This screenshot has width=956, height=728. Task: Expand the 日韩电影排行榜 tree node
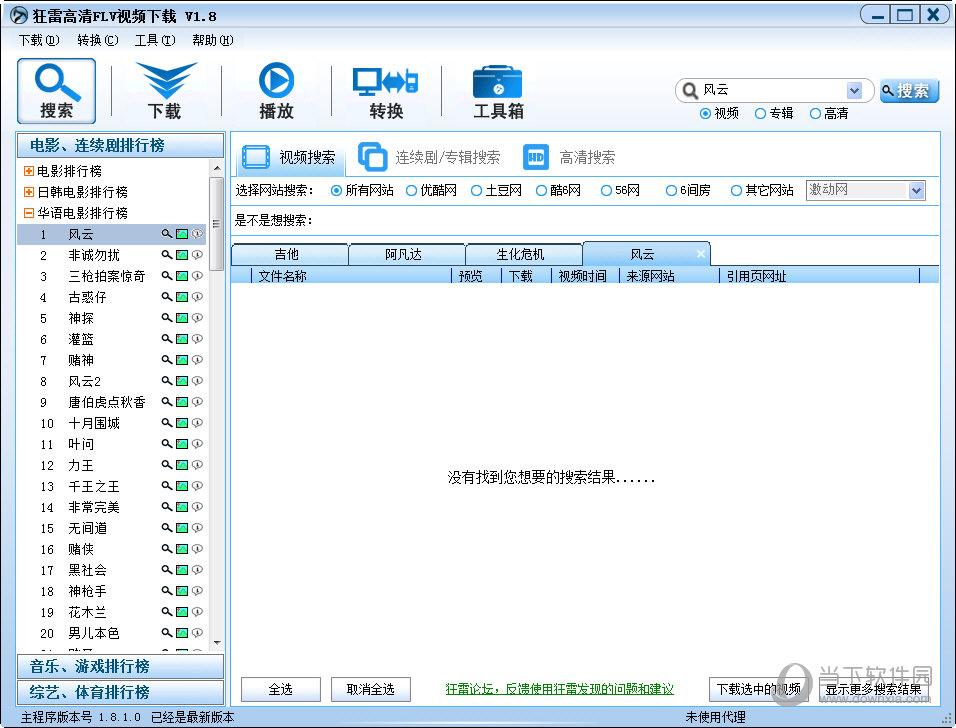tap(28, 192)
